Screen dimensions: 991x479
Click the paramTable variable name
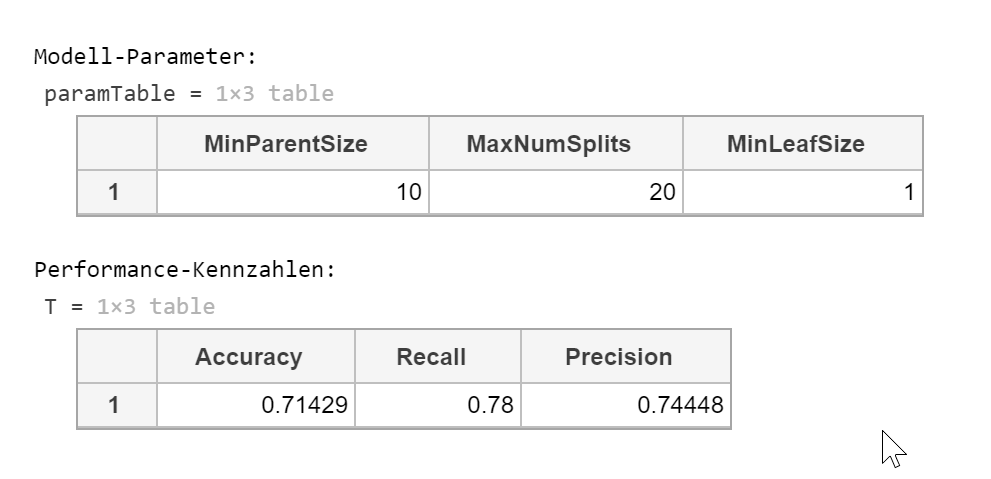(110, 94)
